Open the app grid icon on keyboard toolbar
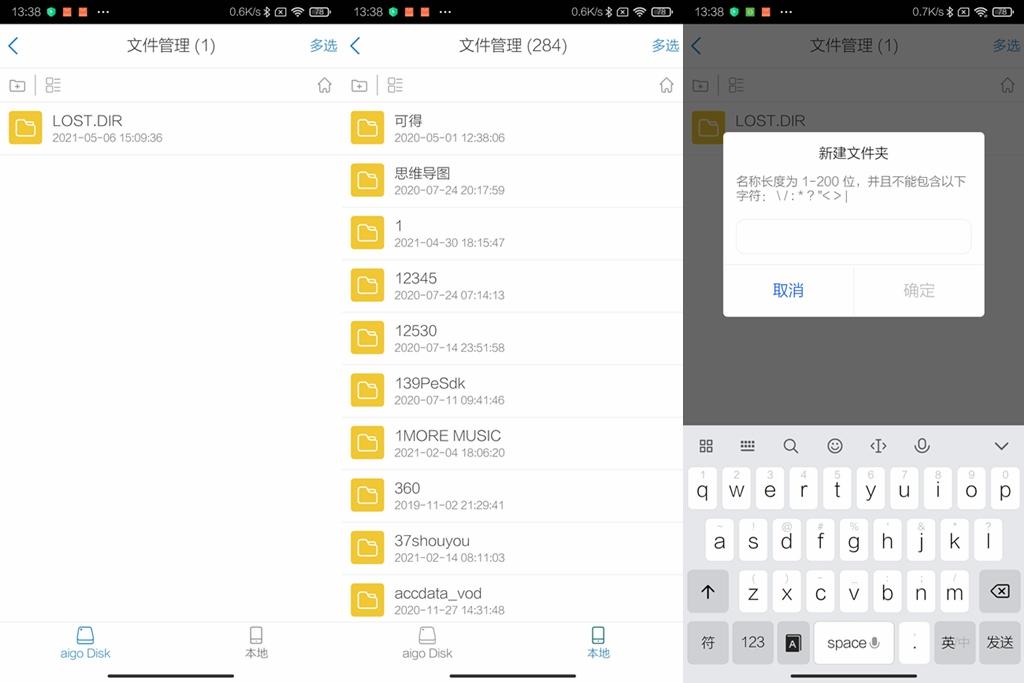The image size is (1024, 683). point(706,445)
